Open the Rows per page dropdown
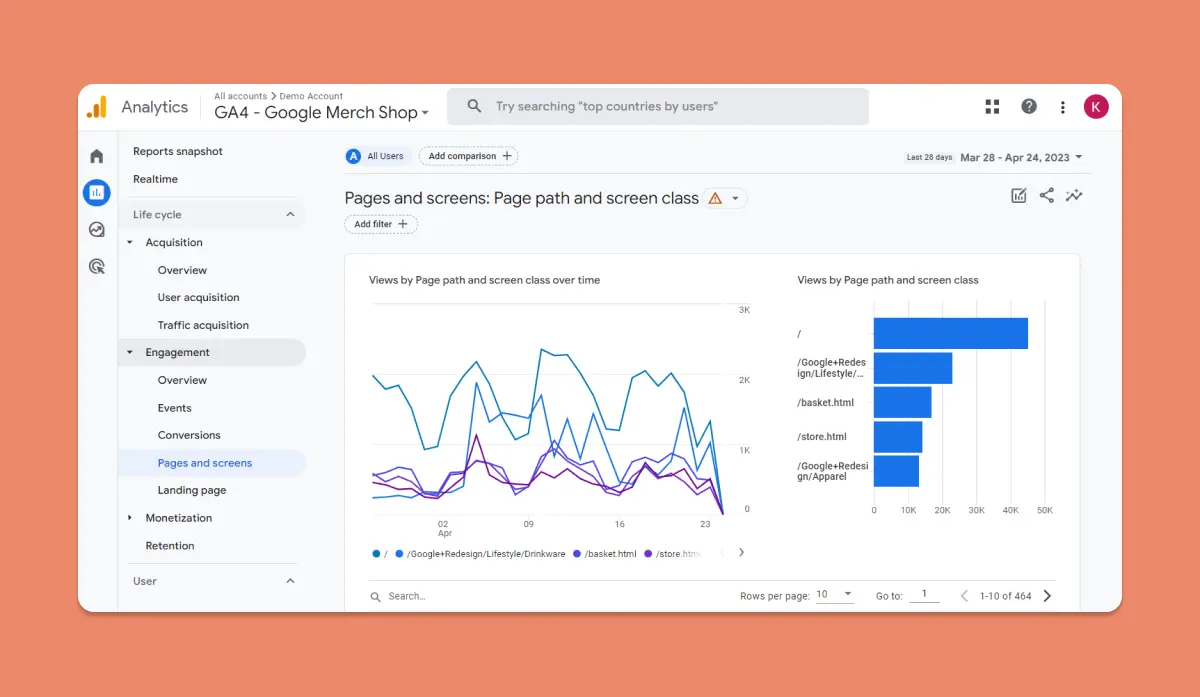Screen dimensions: 1200x697 (x=834, y=594)
